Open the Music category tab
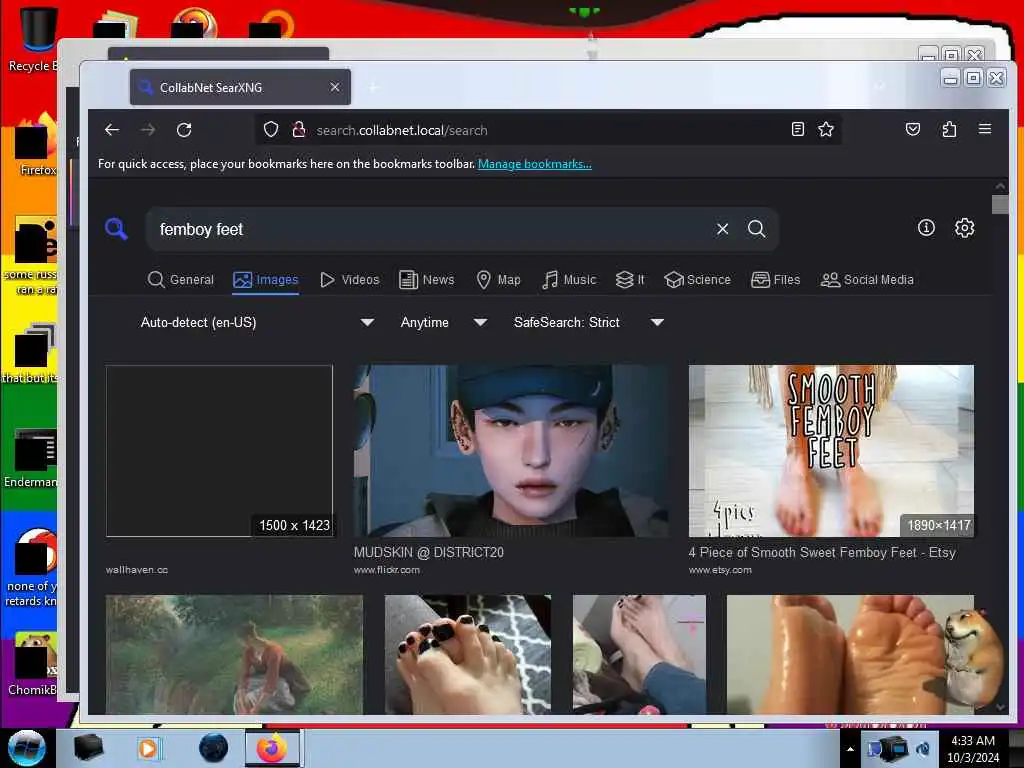1024x768 pixels. (569, 280)
